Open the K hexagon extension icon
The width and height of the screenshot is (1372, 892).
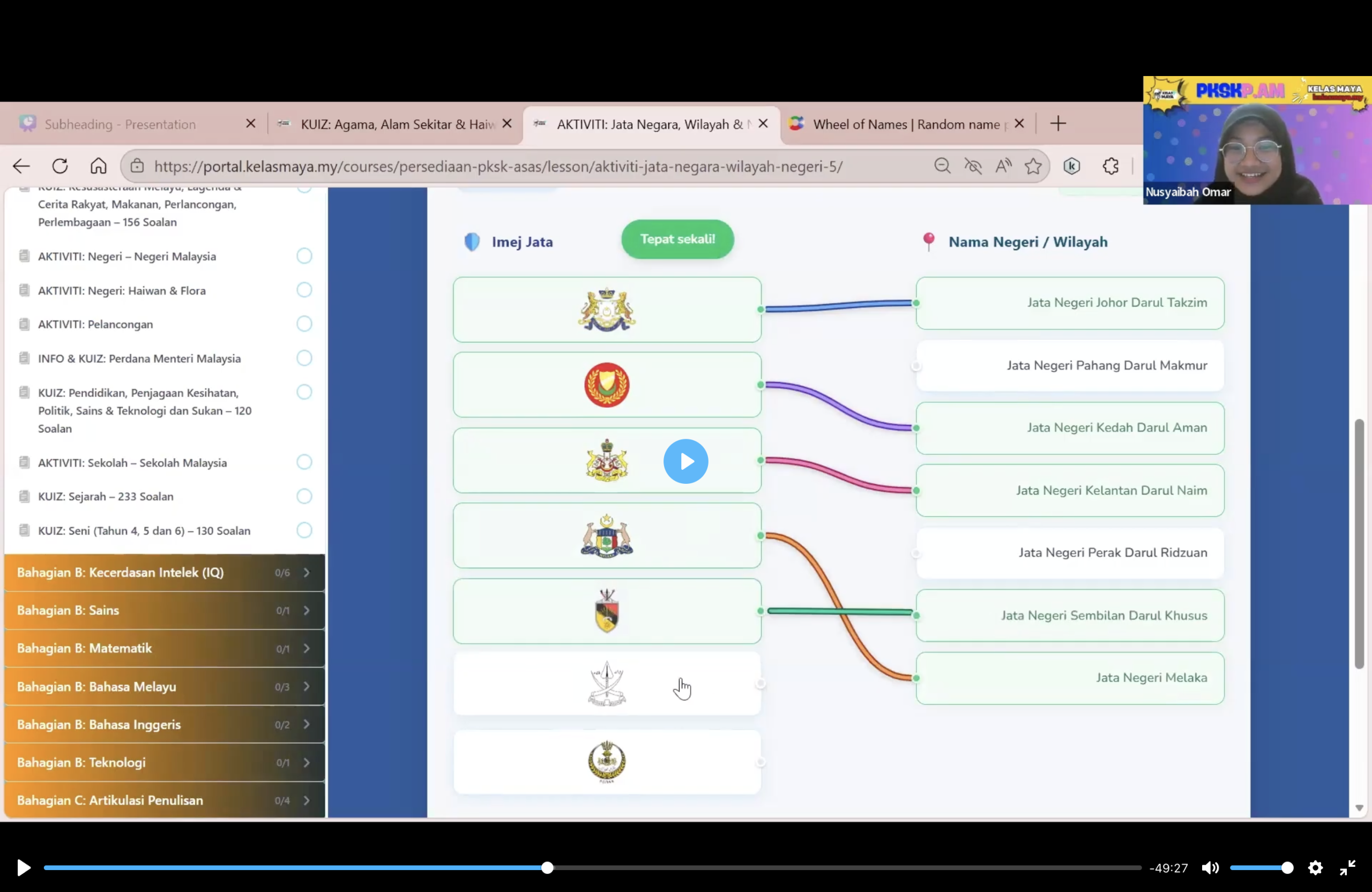click(x=1072, y=167)
